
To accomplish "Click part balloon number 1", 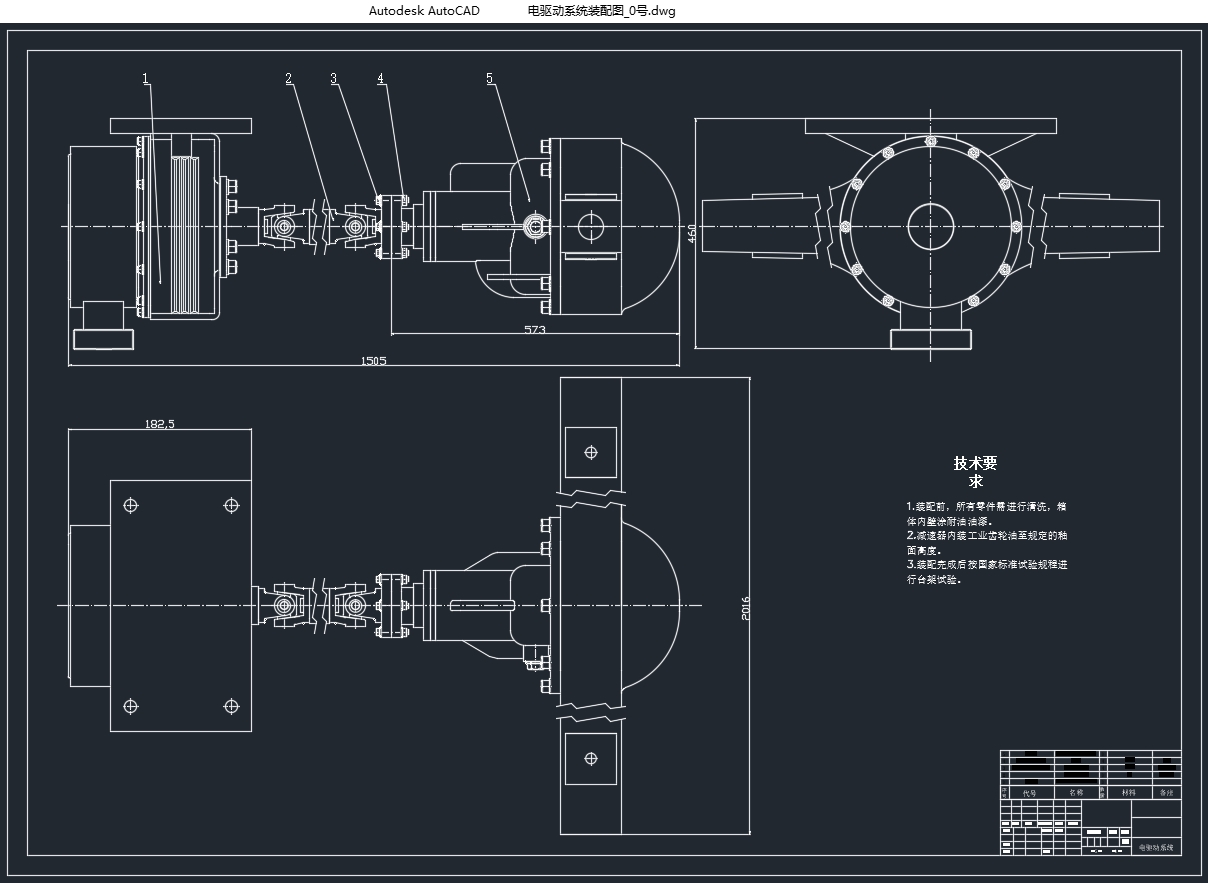I will (146, 78).
